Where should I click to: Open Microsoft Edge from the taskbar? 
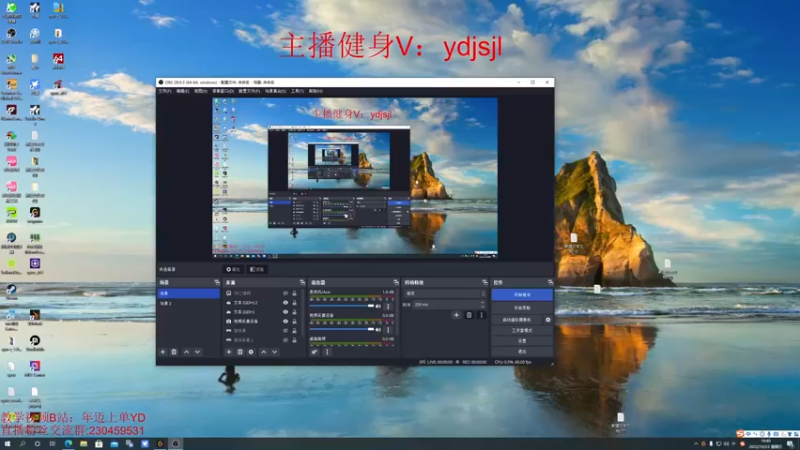(68, 444)
